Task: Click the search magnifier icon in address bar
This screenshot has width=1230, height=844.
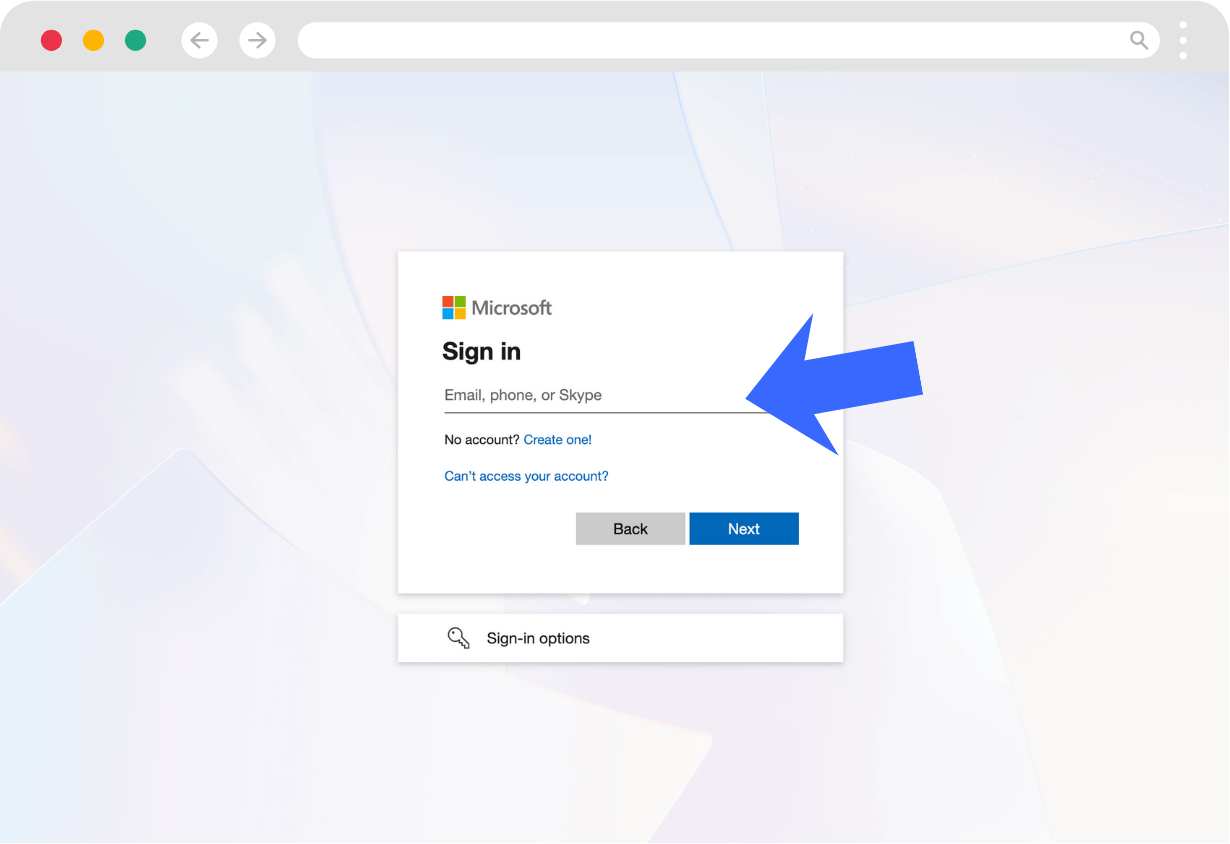Action: (x=1139, y=40)
